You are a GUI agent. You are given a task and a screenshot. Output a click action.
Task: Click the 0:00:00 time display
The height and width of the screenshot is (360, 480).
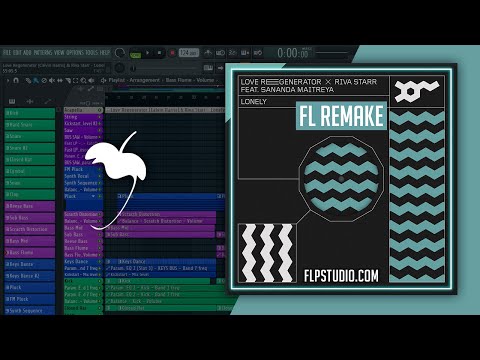pyautogui.click(x=293, y=53)
